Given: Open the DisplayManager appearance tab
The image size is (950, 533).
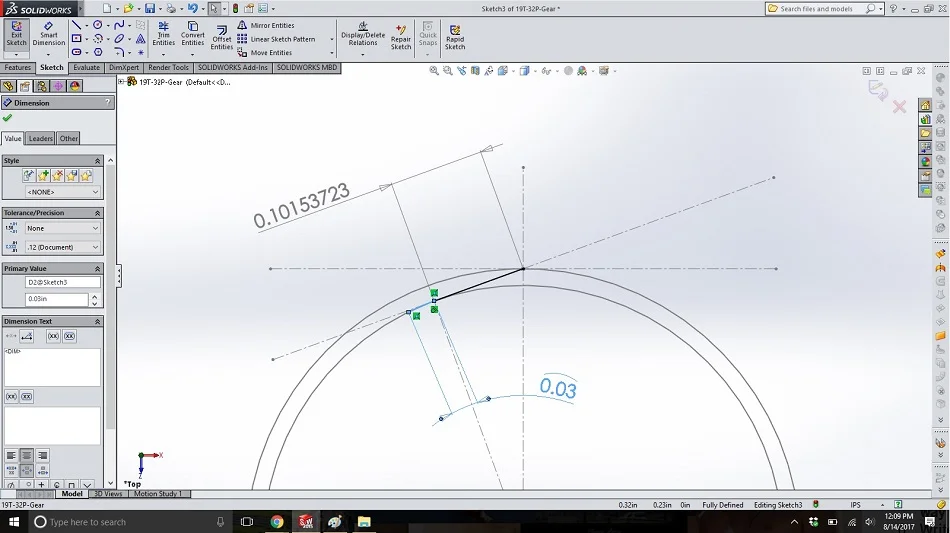Looking at the screenshot, I should click(75, 86).
